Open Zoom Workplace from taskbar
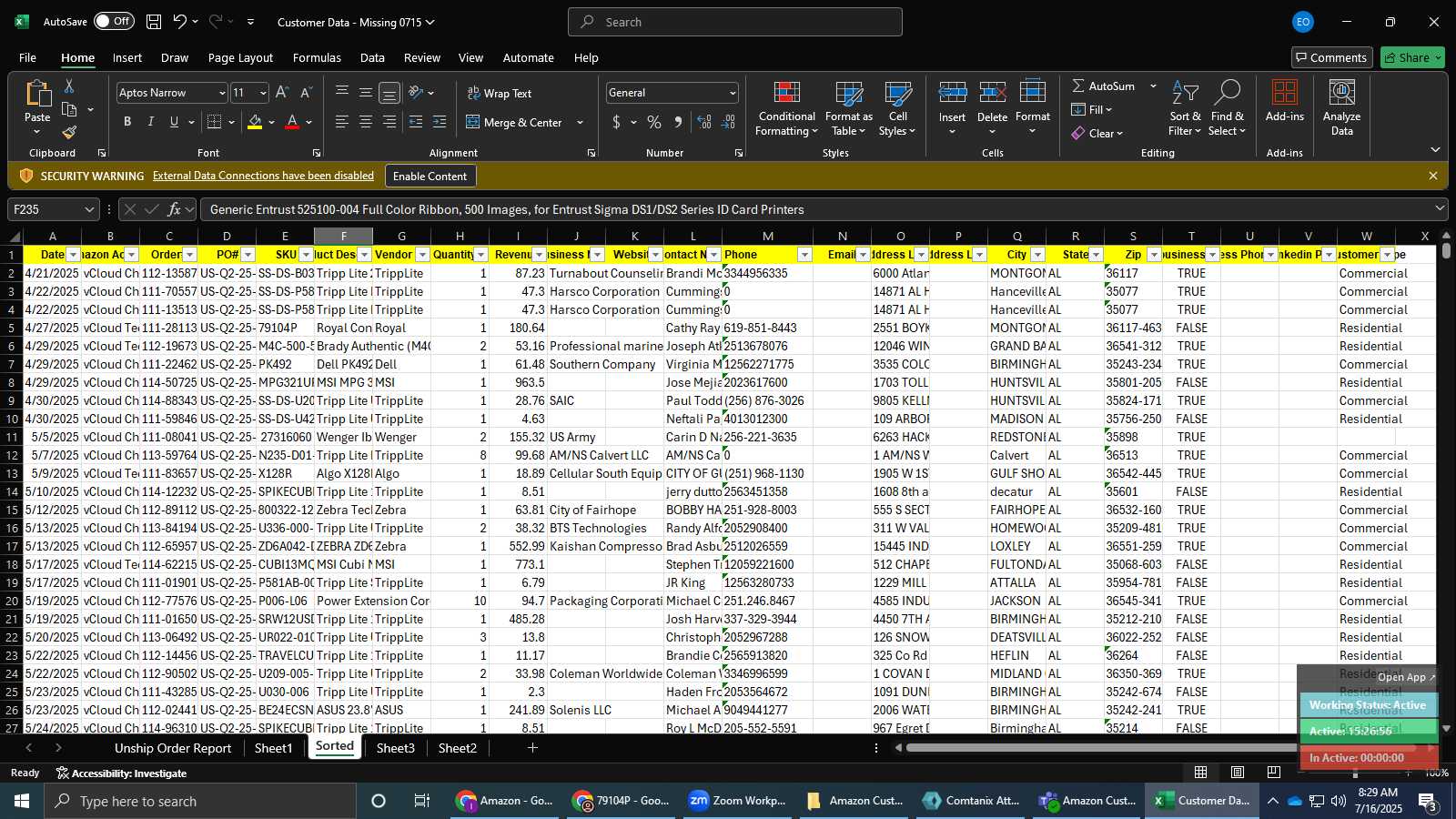This screenshot has width=1456, height=819. [737, 801]
